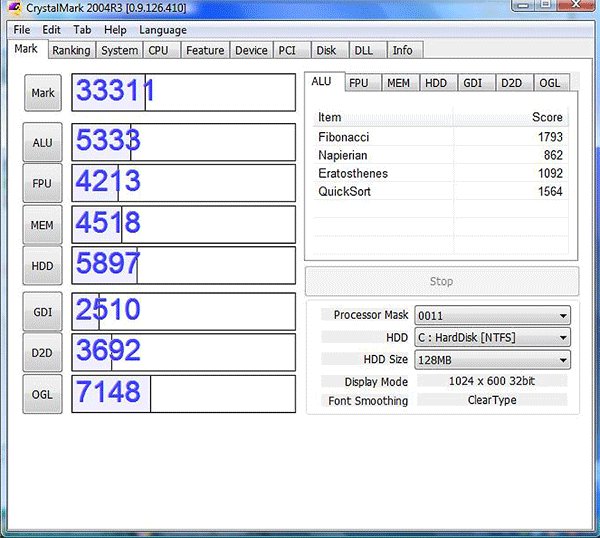
Task: Run the full Mark benchmark button
Action: click(x=43, y=93)
